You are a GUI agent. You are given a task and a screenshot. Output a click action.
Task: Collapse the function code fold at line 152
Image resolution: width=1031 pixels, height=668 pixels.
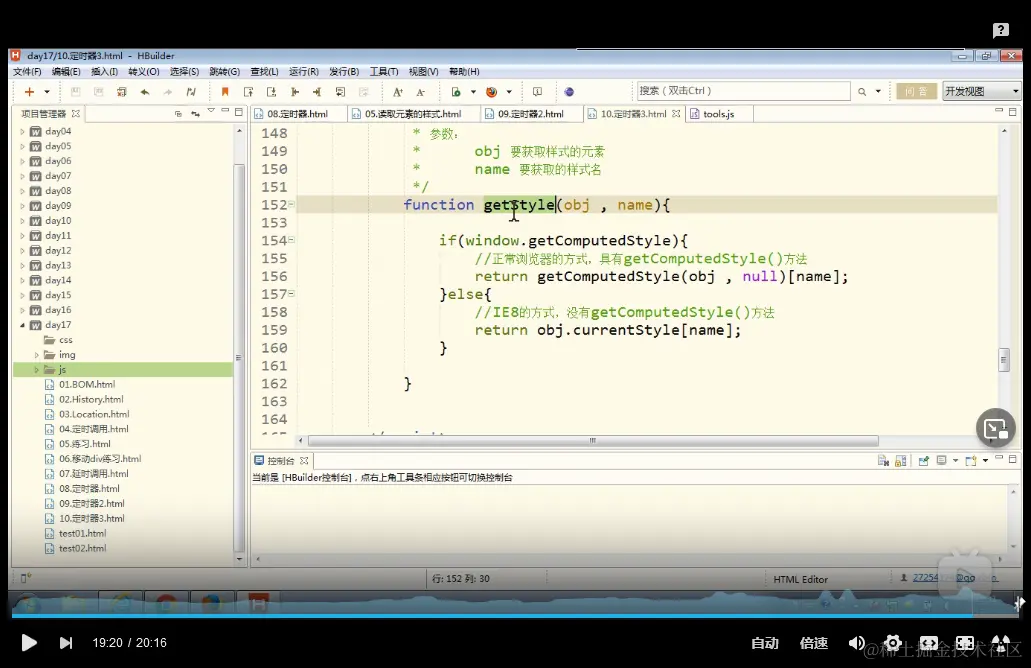point(291,204)
